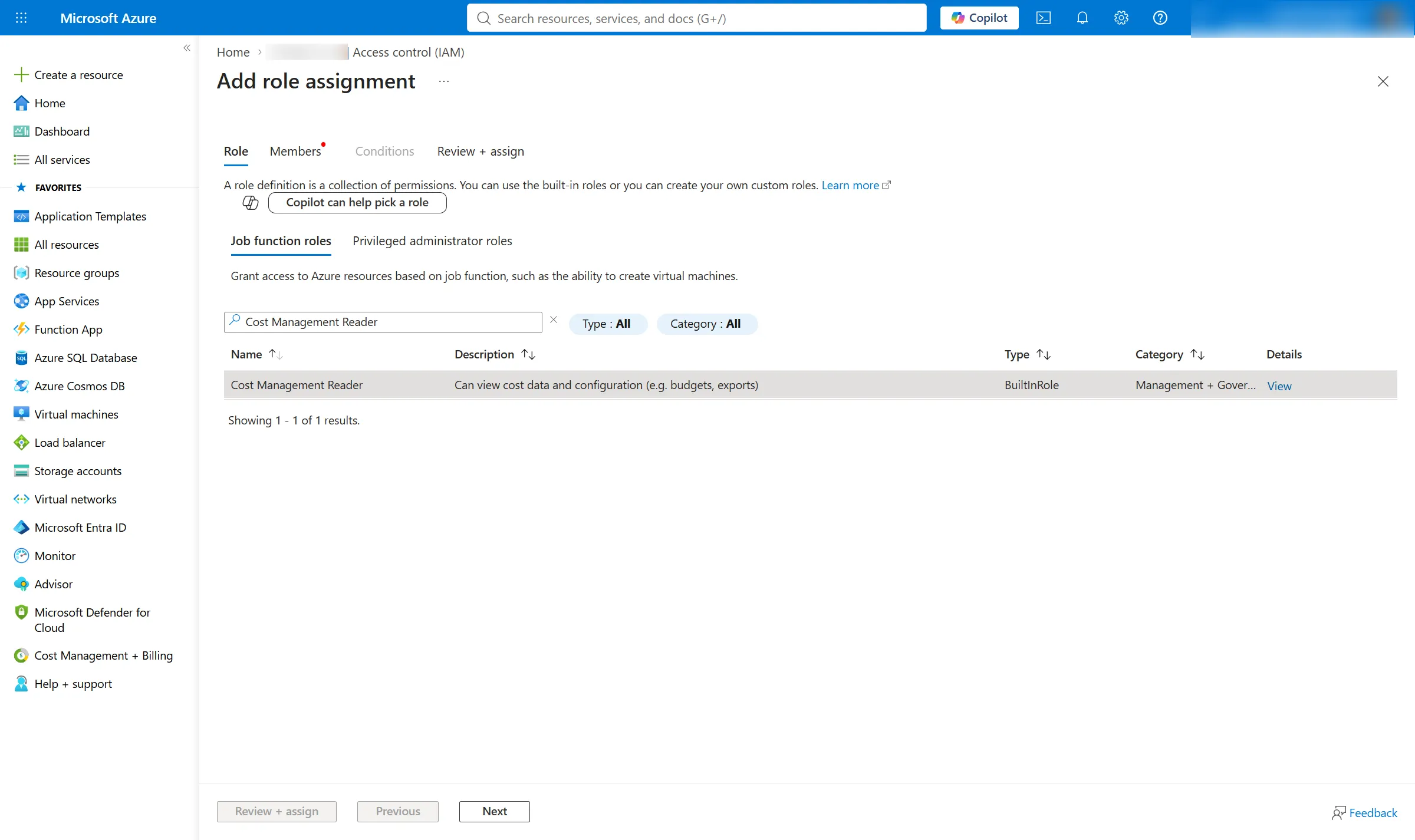
Task: Click the Microsoft Defender for Cloud shield icon
Action: coord(21,612)
